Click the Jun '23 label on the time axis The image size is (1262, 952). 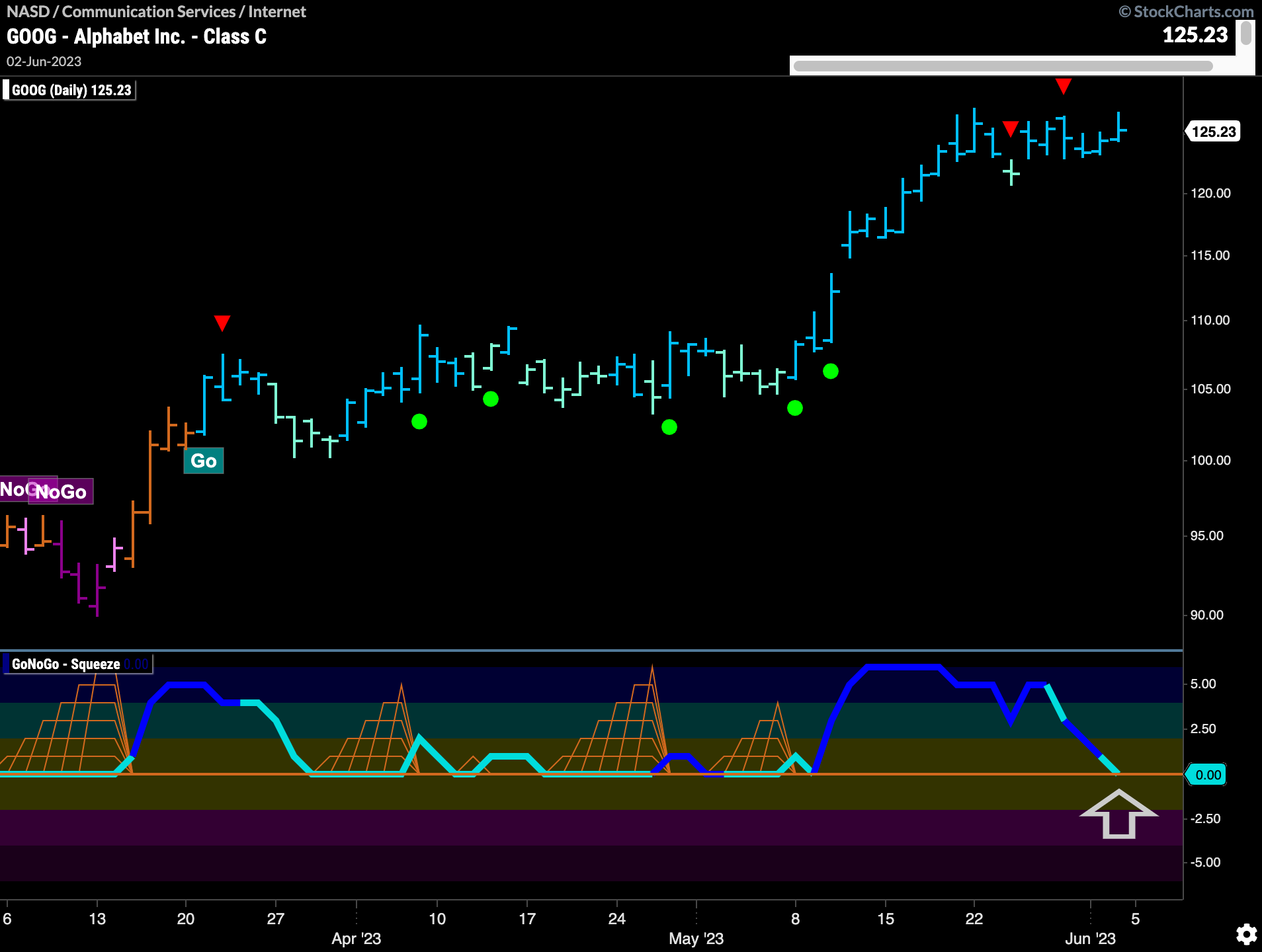[1091, 939]
